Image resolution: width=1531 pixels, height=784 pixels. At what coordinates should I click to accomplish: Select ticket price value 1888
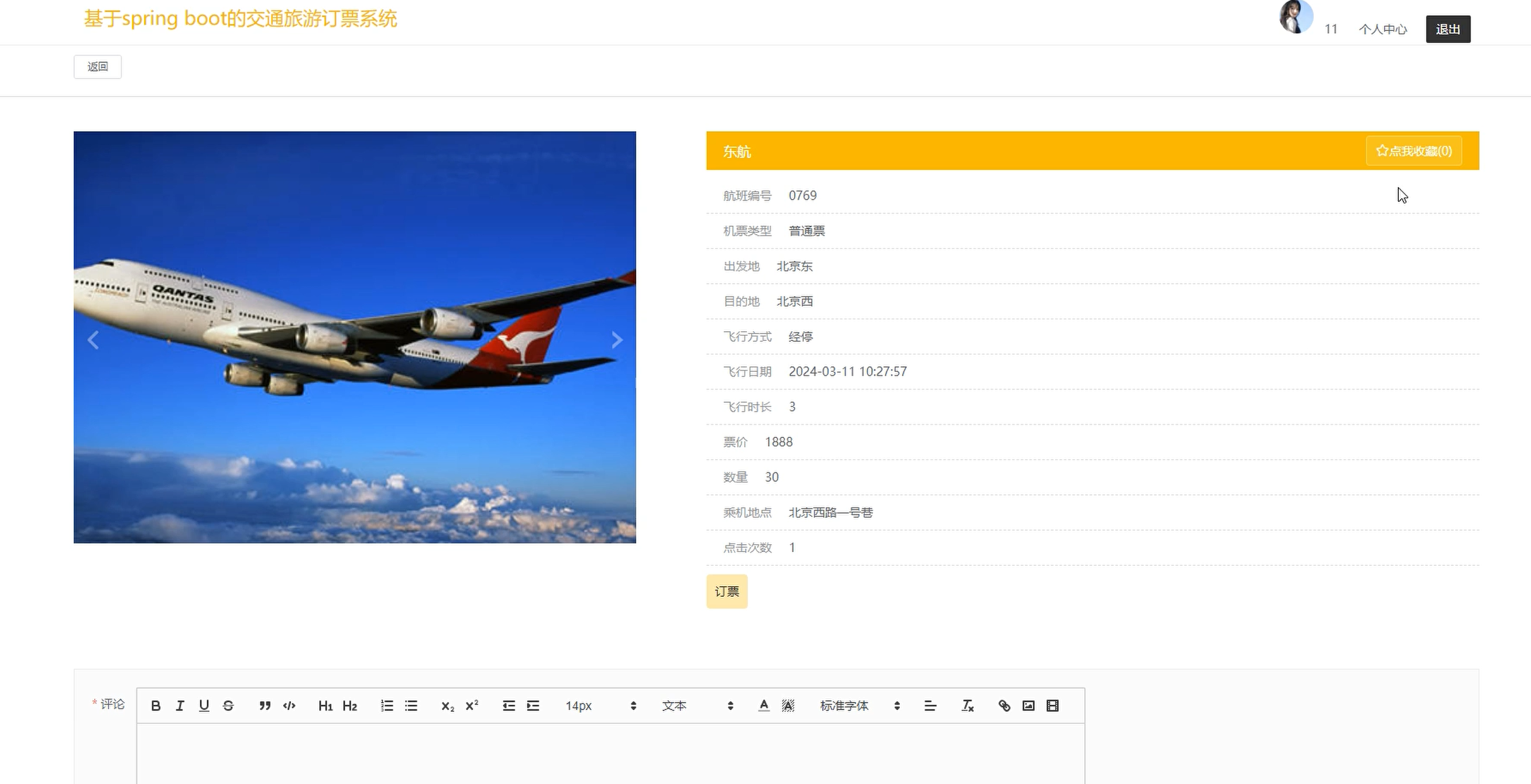point(779,442)
